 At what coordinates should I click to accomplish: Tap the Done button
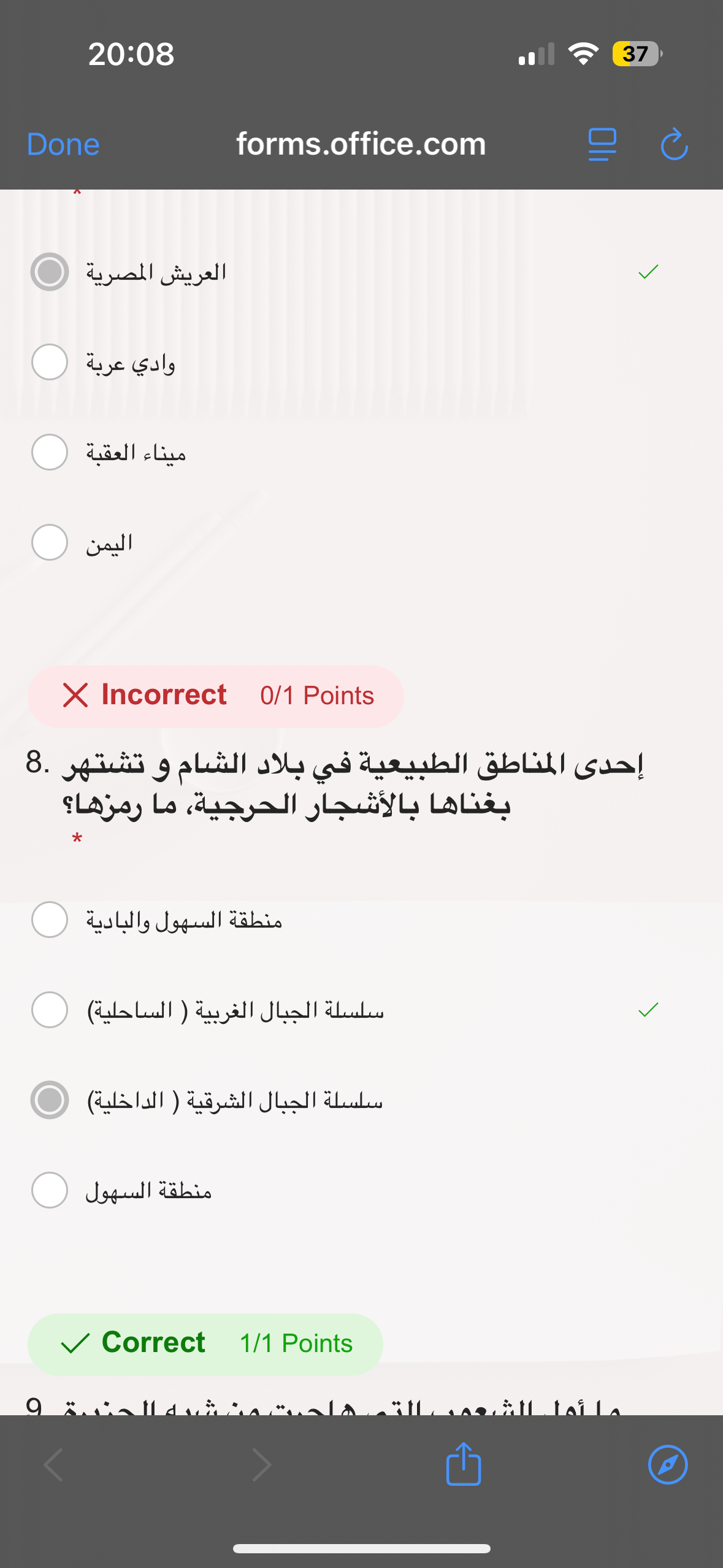pyautogui.click(x=63, y=145)
